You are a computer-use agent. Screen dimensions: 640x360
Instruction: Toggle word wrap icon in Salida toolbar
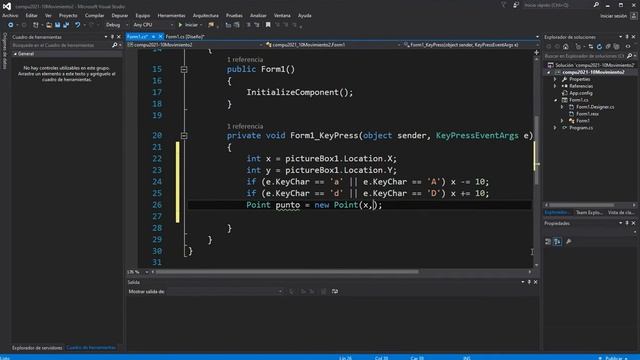335,291
